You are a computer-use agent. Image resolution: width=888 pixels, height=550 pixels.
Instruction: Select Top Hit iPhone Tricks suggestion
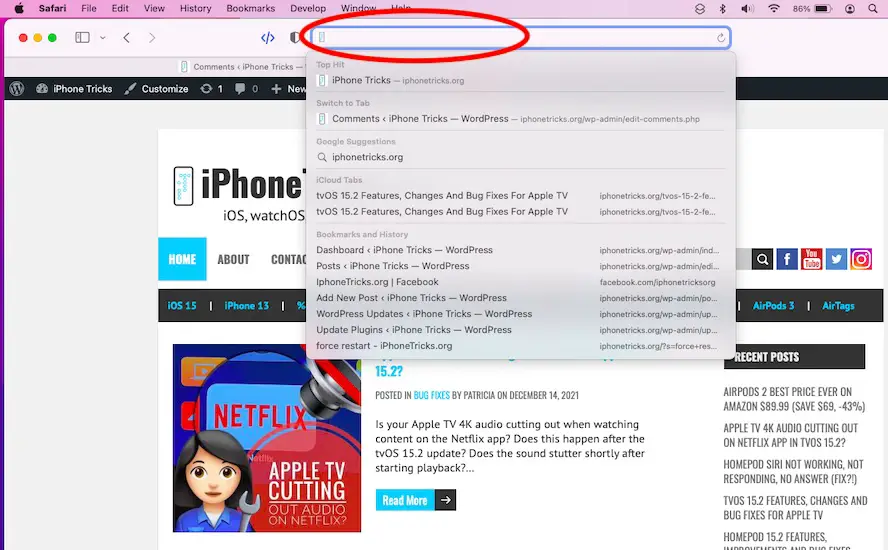click(x=520, y=80)
